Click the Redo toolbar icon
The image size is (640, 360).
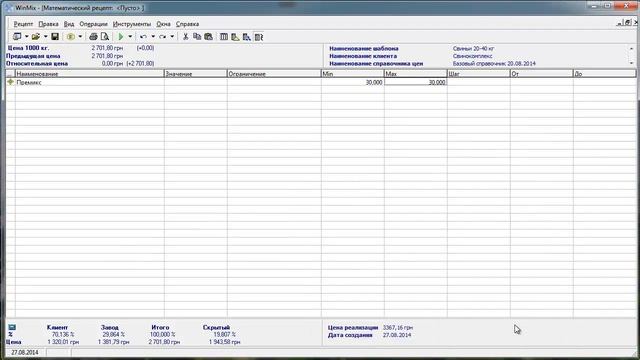point(162,37)
